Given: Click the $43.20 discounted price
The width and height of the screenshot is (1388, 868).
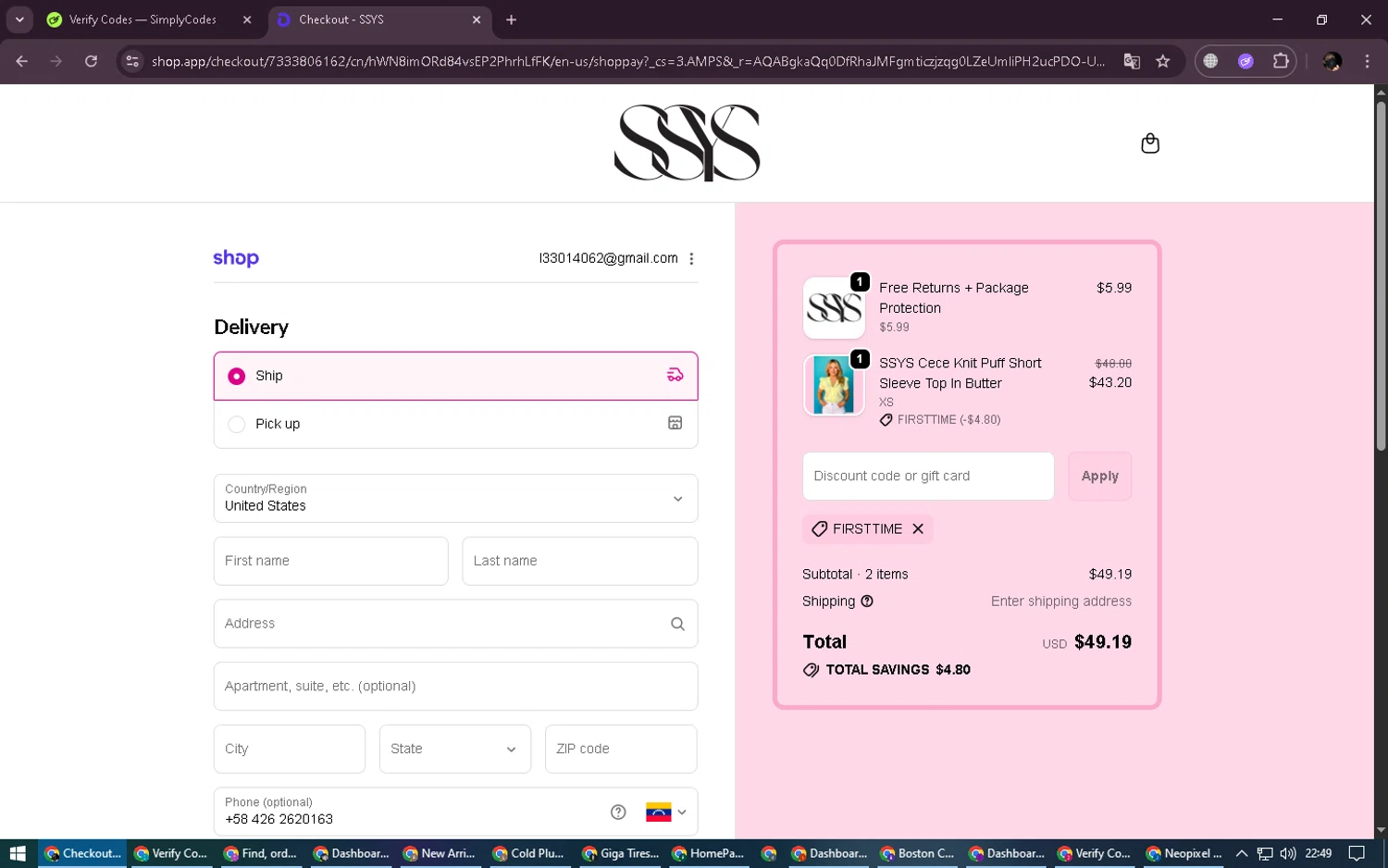Looking at the screenshot, I should [x=1110, y=382].
